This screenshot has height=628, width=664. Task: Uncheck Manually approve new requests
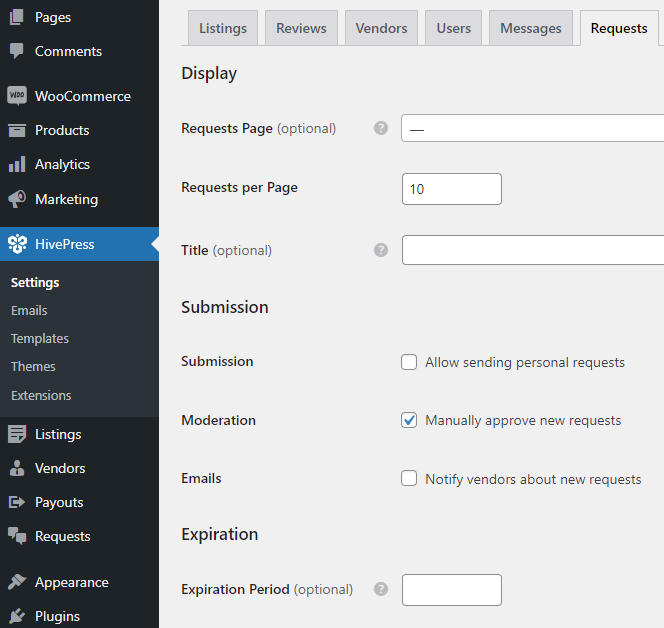(x=409, y=420)
